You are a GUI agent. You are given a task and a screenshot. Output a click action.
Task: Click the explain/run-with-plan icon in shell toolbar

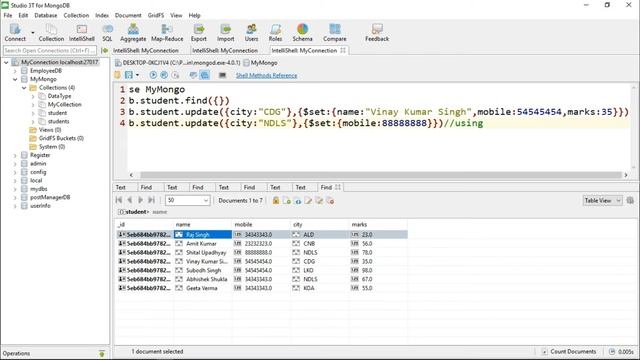[x=175, y=75]
